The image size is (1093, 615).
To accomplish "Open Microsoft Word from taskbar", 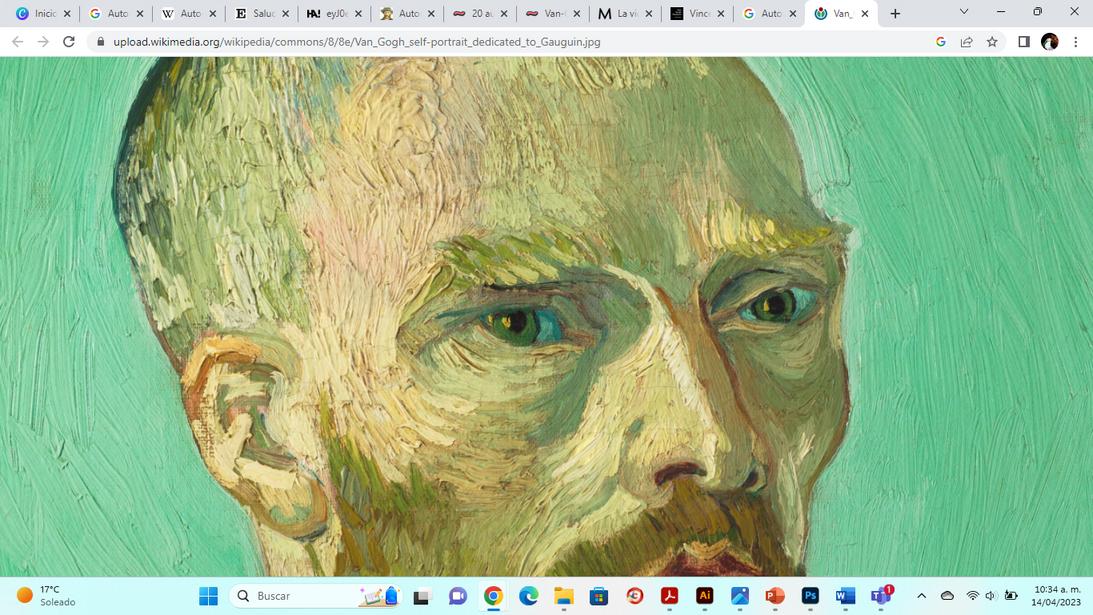I will [x=845, y=596].
